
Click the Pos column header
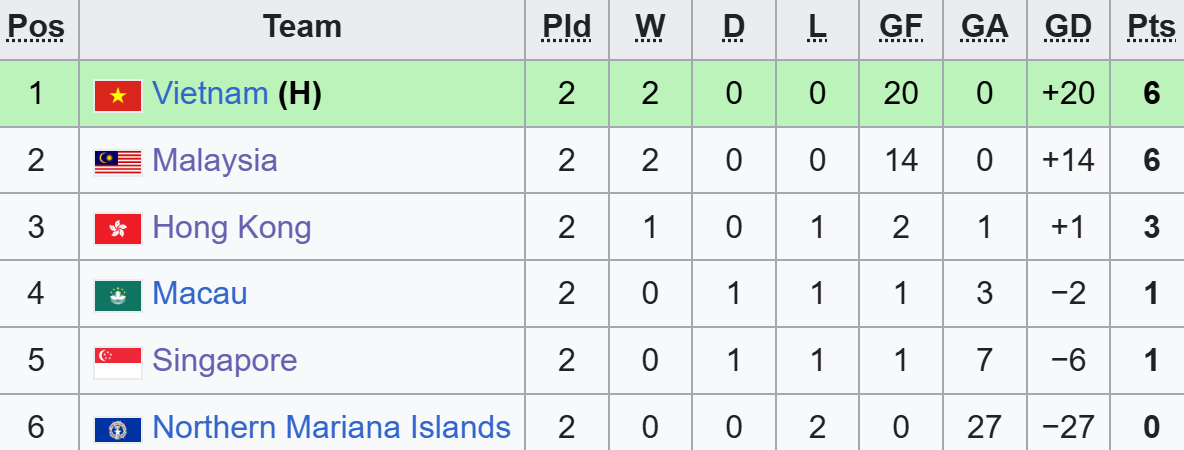click(36, 27)
